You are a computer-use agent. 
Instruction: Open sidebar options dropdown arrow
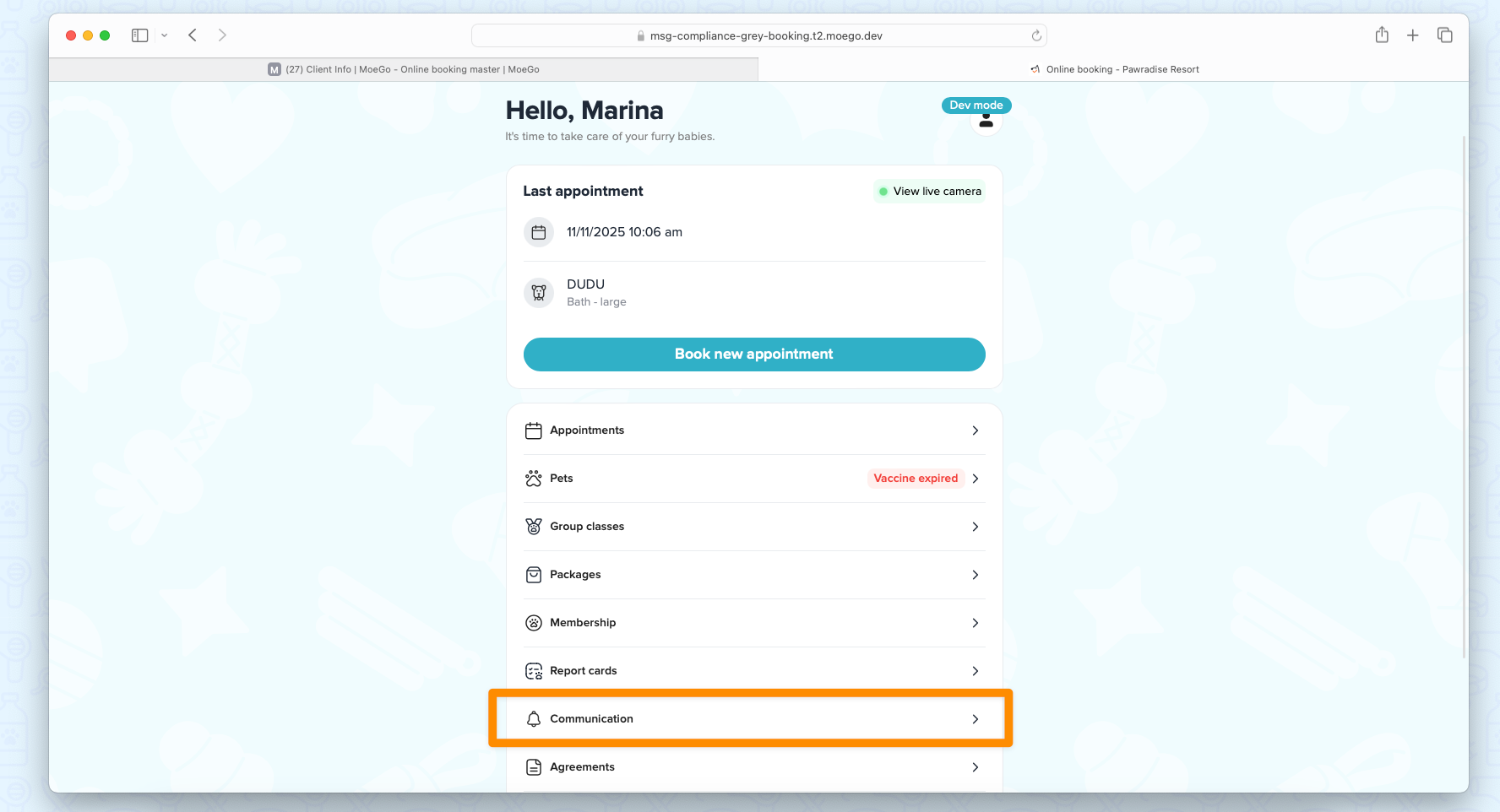pos(165,35)
